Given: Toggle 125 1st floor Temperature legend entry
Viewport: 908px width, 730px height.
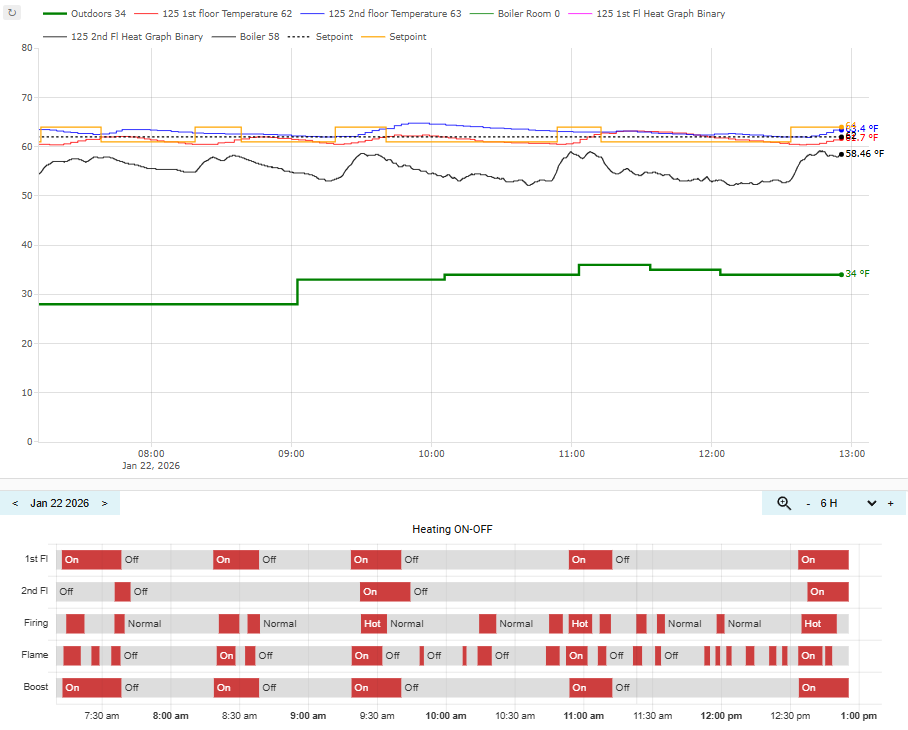Looking at the screenshot, I should [x=213, y=13].
